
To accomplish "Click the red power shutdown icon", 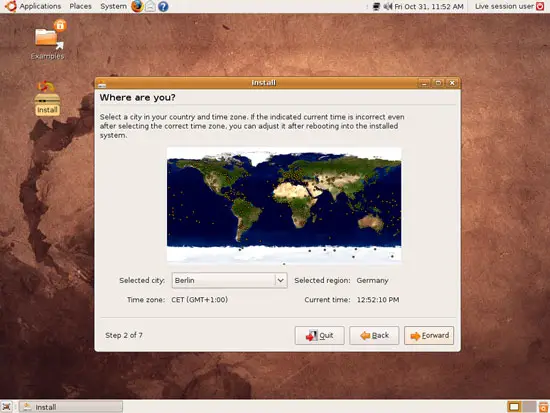I will pyautogui.click(x=540, y=6).
